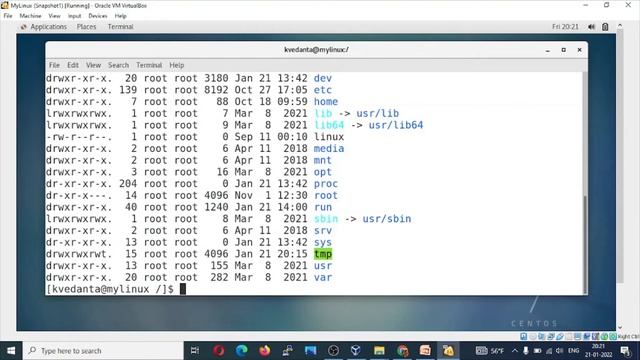The height and width of the screenshot is (360, 640).
Task: Click the microphone tray icon
Action: pyautogui.click(x=526, y=351)
